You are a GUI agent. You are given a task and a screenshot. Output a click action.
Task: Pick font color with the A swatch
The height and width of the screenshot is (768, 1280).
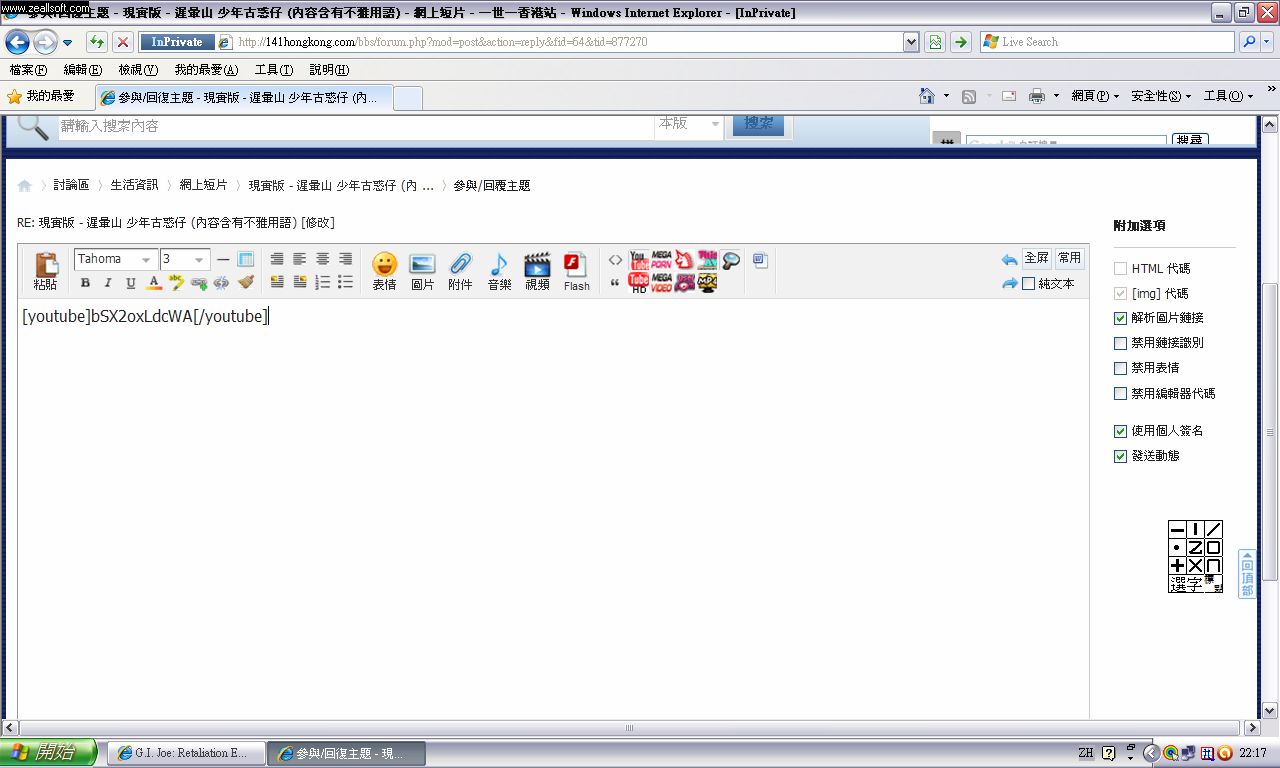[x=154, y=283]
